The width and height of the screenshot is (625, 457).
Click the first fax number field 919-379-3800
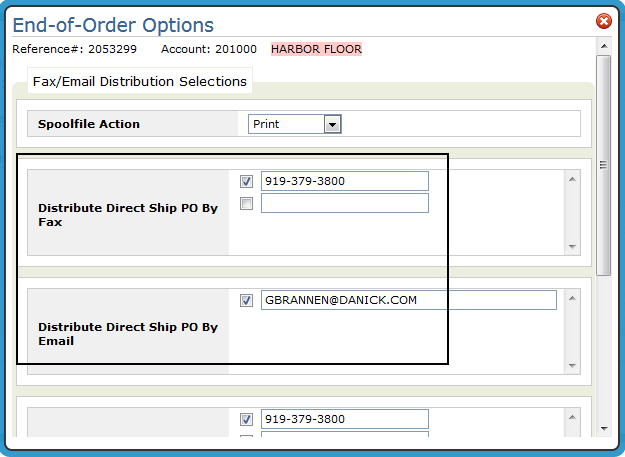345,181
